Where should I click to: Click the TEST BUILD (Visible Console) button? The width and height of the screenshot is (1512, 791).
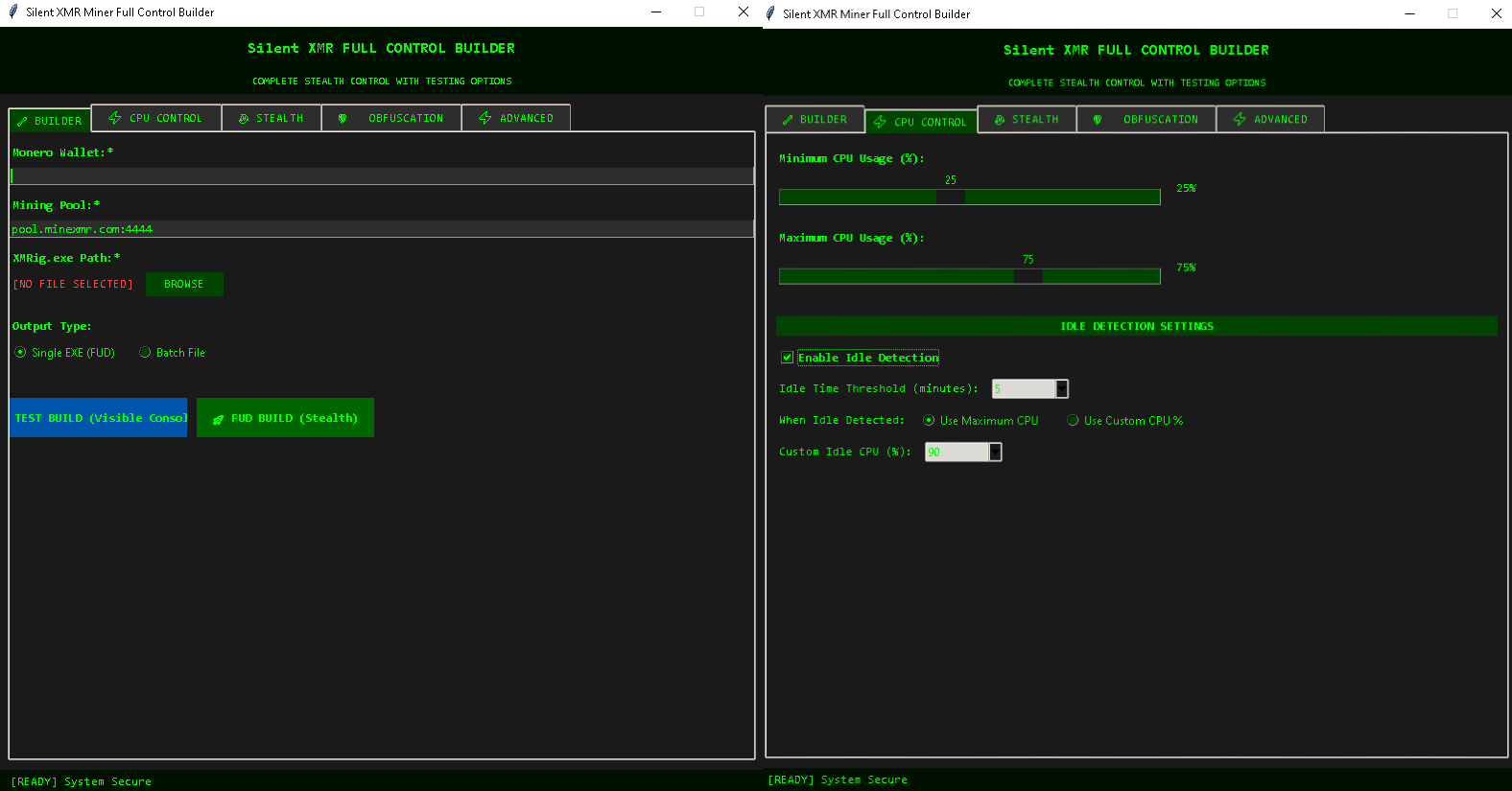98,418
